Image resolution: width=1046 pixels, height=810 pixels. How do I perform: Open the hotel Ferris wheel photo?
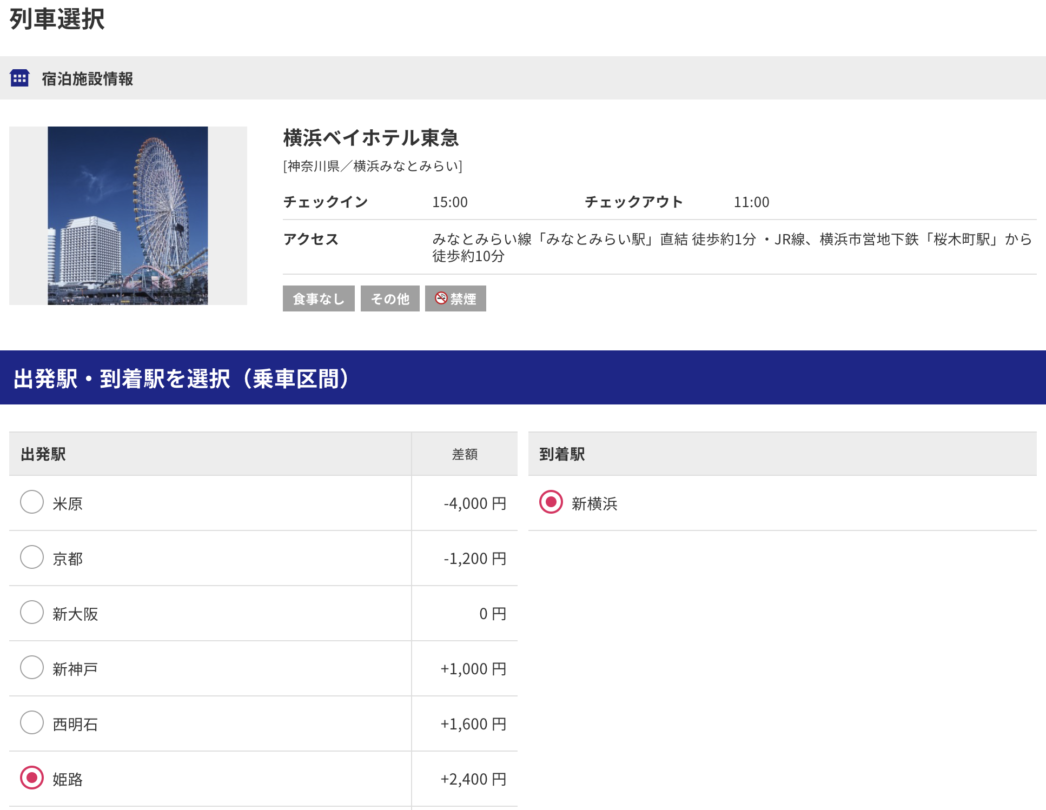click(x=127, y=216)
